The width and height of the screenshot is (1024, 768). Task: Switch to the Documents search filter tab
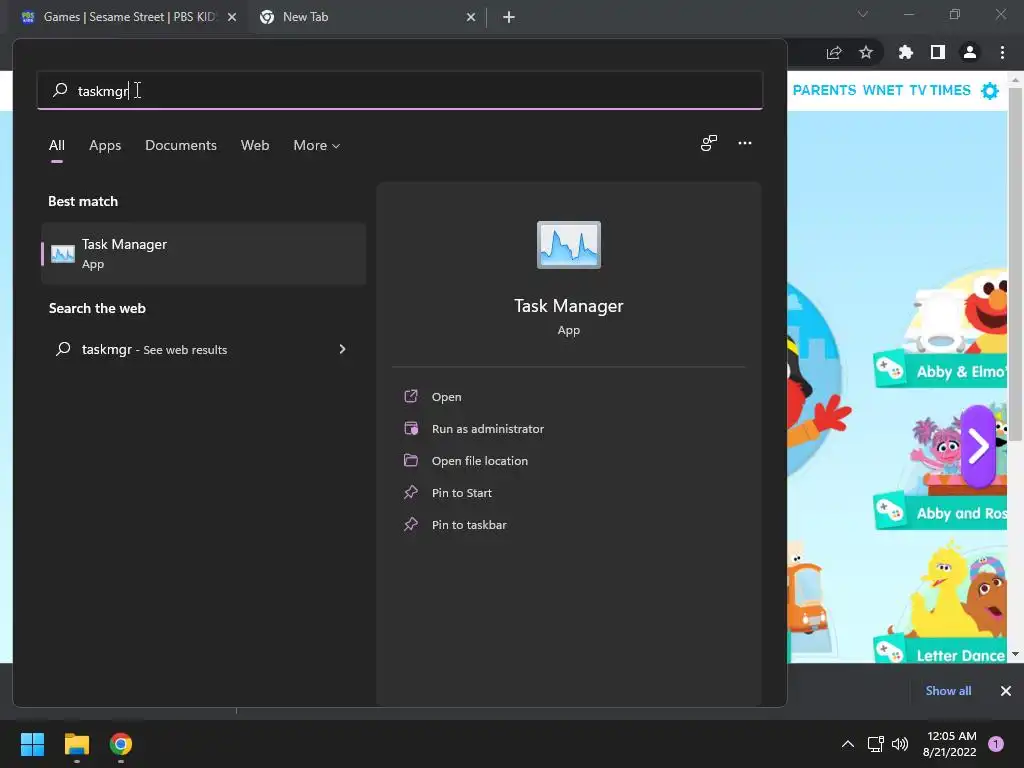(x=181, y=145)
